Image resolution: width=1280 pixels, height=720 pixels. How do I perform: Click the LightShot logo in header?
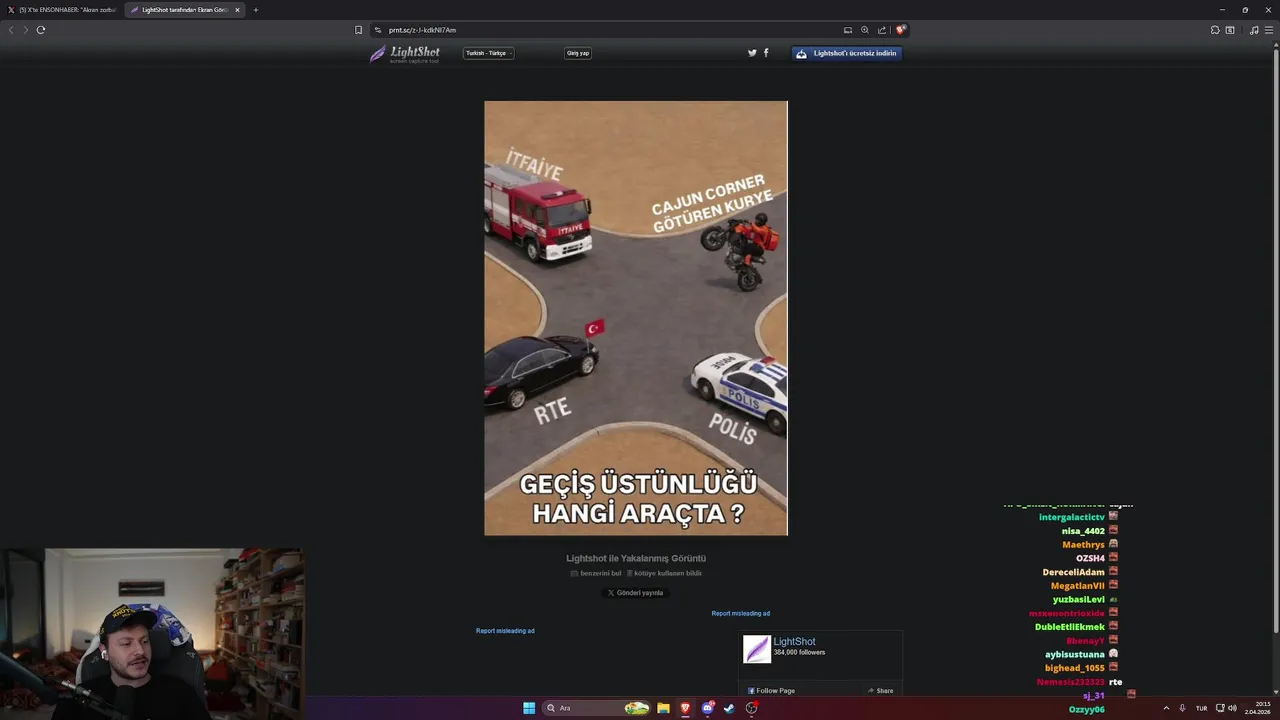pyautogui.click(x=405, y=54)
